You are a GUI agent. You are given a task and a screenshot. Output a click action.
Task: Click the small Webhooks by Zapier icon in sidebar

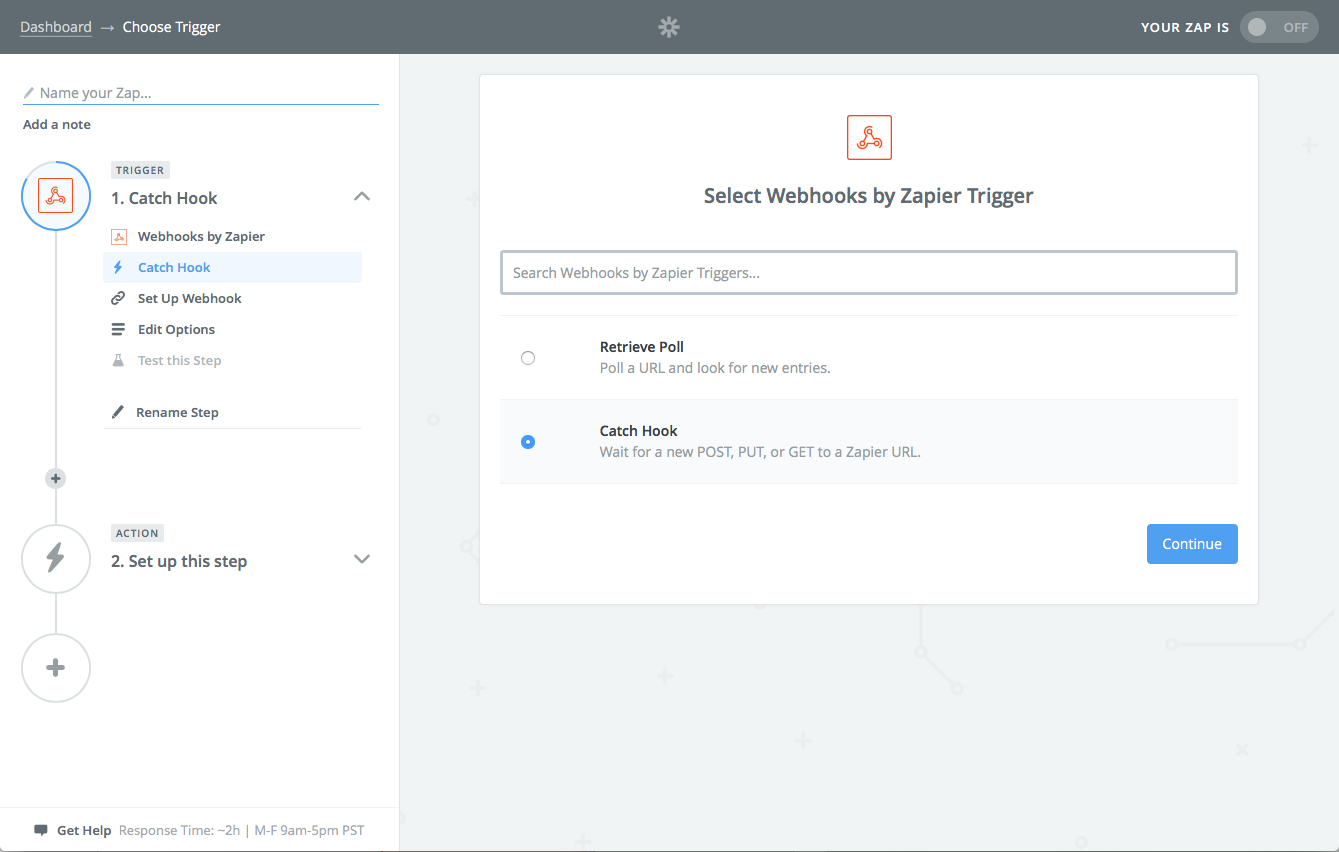coord(118,237)
